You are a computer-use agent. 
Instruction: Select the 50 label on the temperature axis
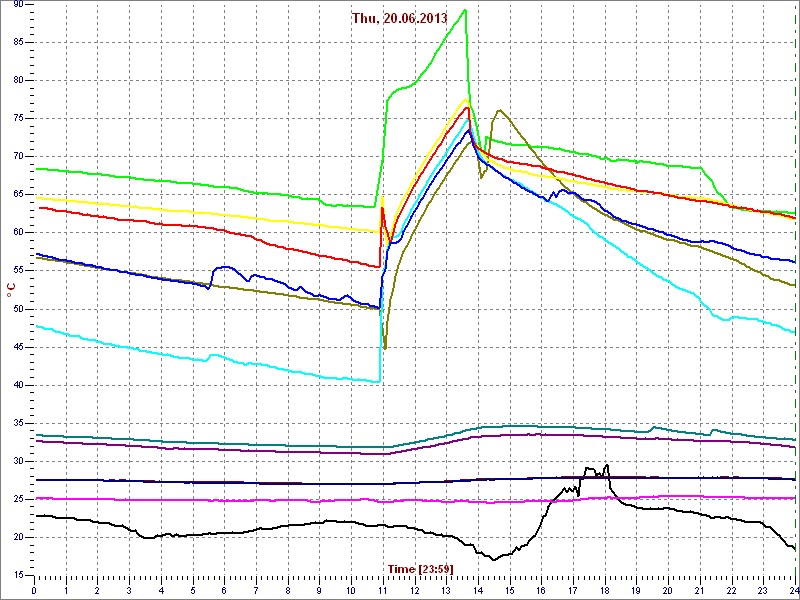pos(16,309)
